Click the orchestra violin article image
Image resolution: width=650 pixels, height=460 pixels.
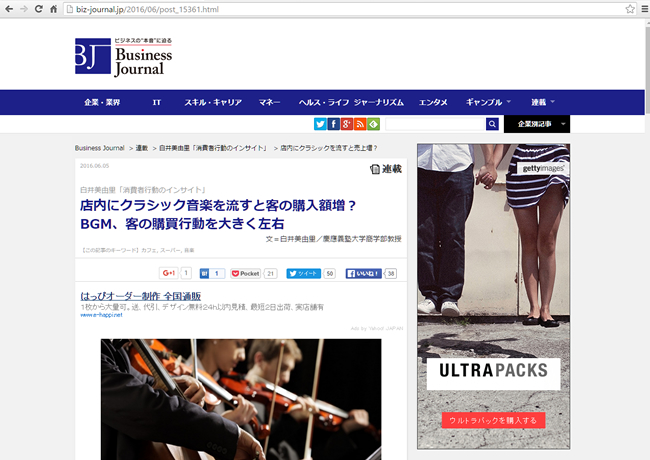(240, 398)
